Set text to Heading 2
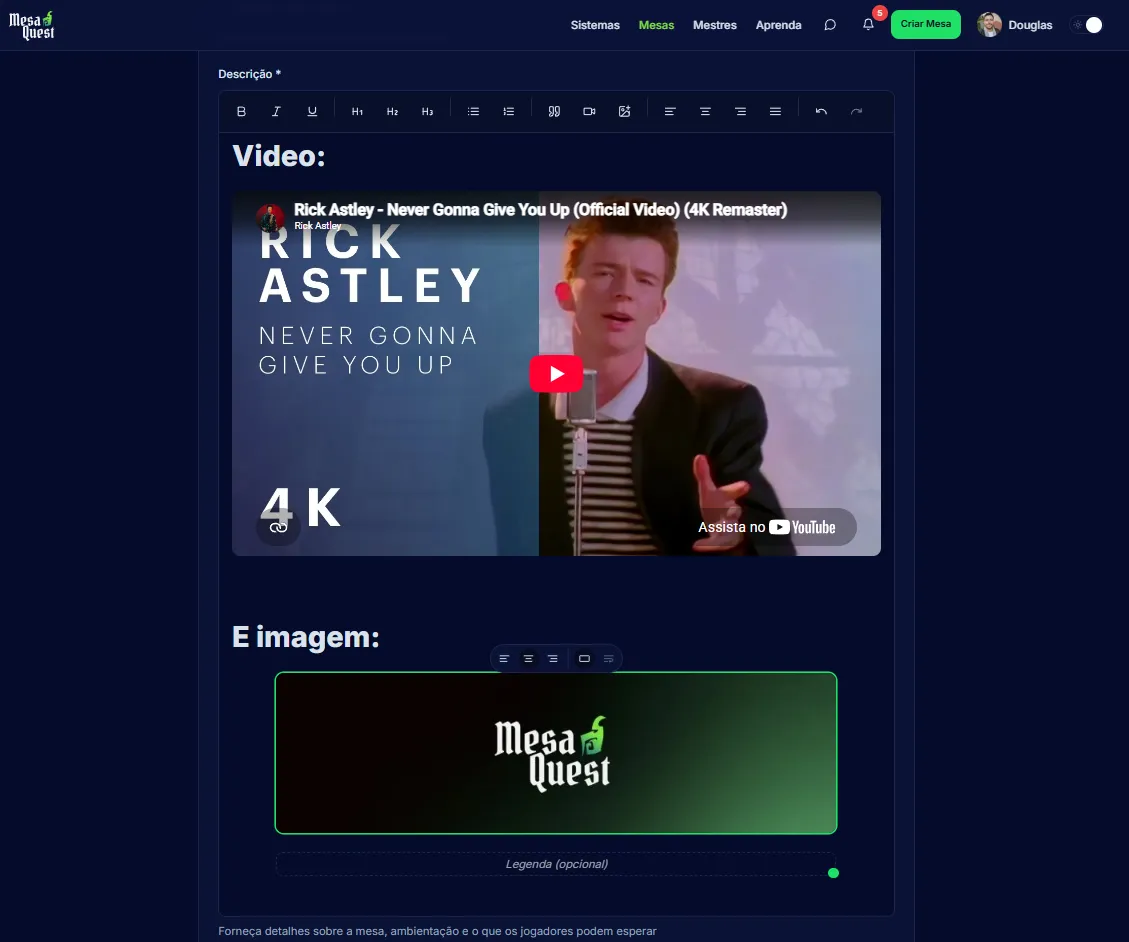Viewport: 1129px width, 942px height. [392, 112]
